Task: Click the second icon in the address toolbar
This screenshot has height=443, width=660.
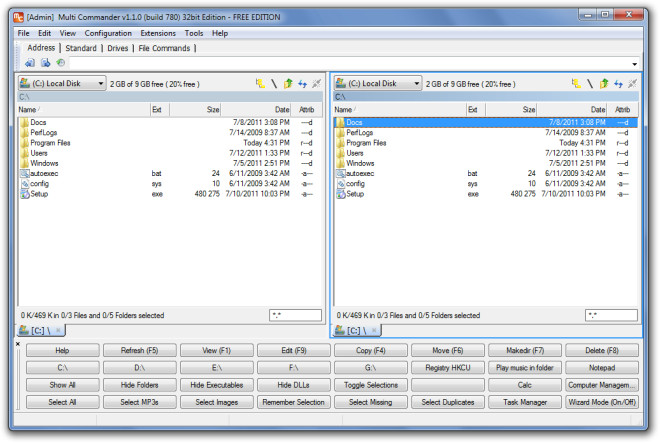Action: (45, 63)
